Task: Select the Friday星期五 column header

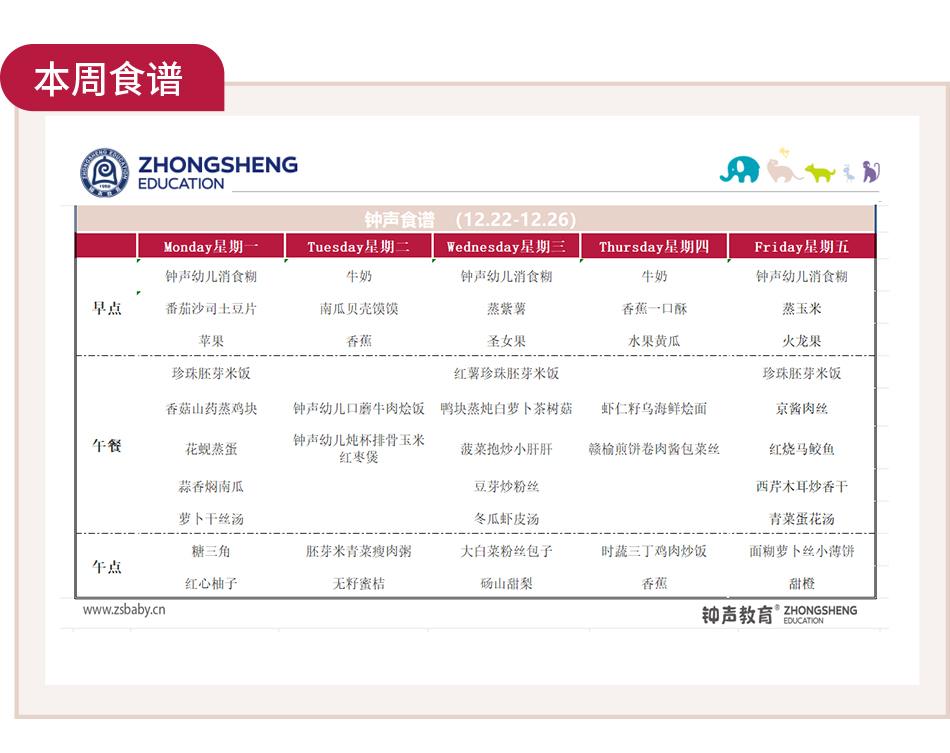Action: pos(801,247)
